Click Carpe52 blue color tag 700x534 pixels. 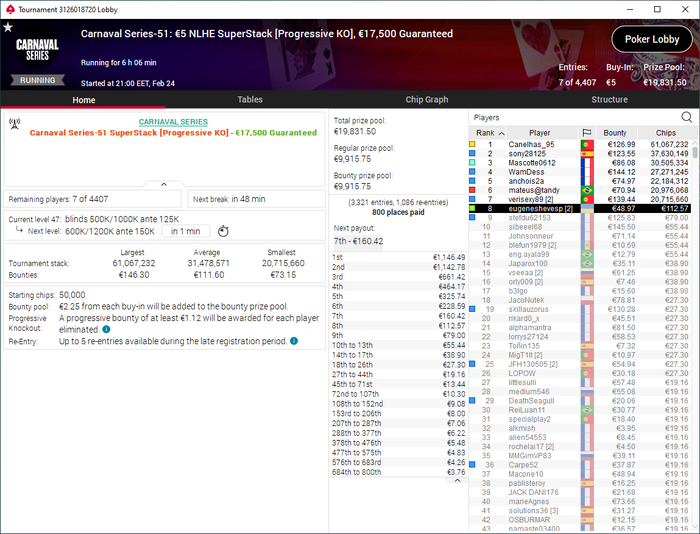[472, 464]
